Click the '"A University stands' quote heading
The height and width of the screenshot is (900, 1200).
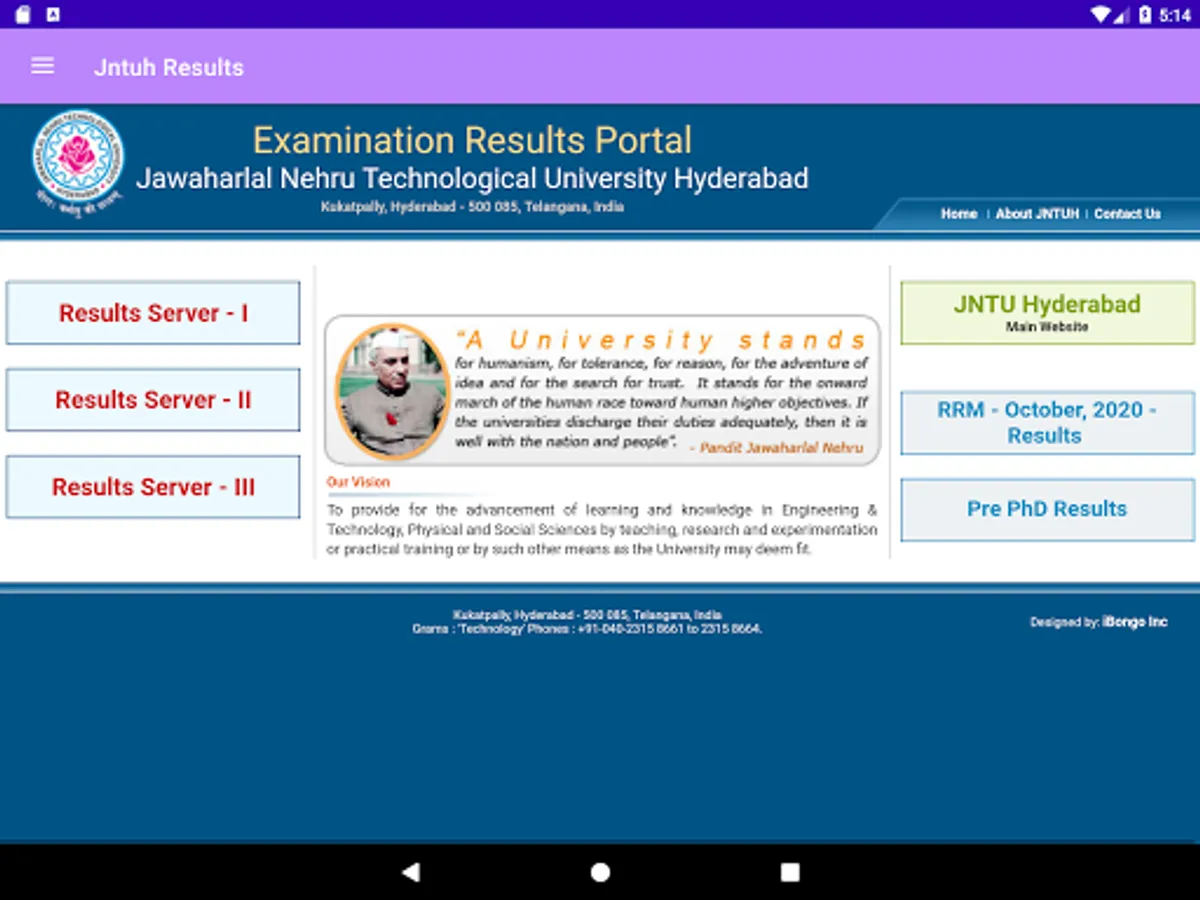tap(661, 340)
